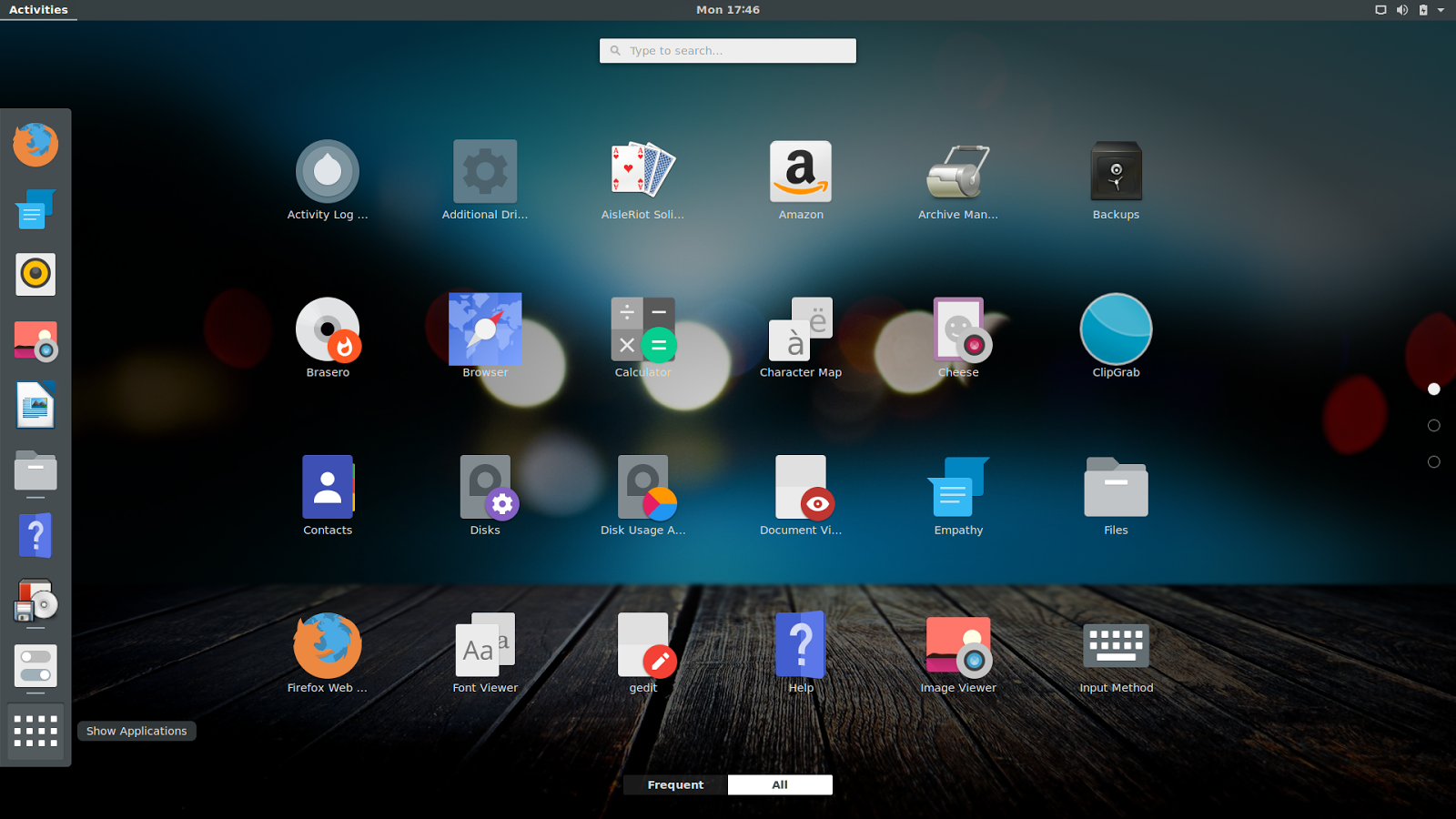Open Disk Usage Analyzer
Screen dimensions: 1456x819
642,496
